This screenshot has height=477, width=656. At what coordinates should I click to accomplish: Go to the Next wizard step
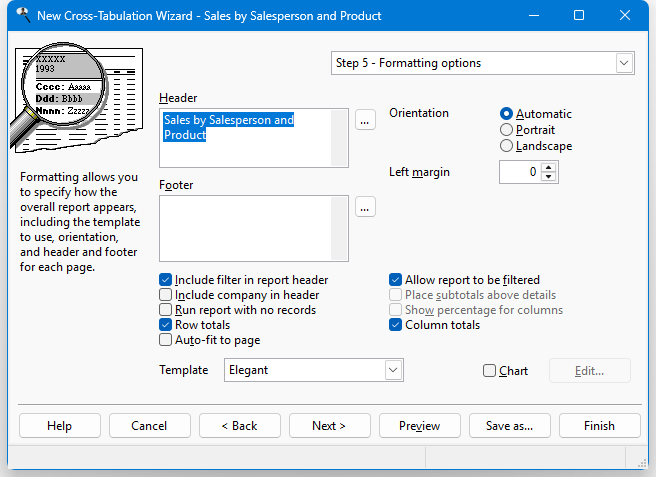click(329, 426)
